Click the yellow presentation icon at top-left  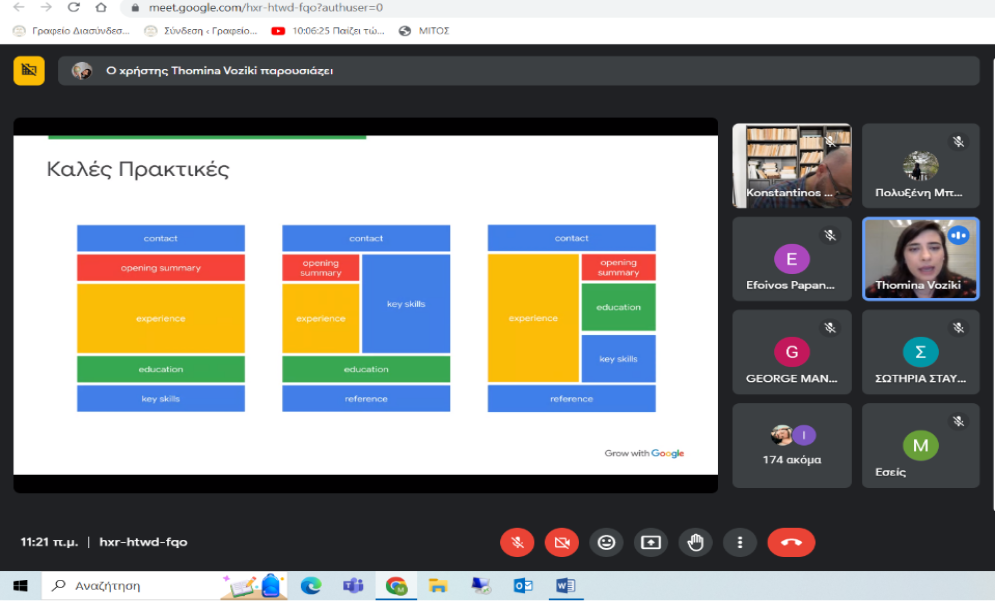(x=29, y=70)
